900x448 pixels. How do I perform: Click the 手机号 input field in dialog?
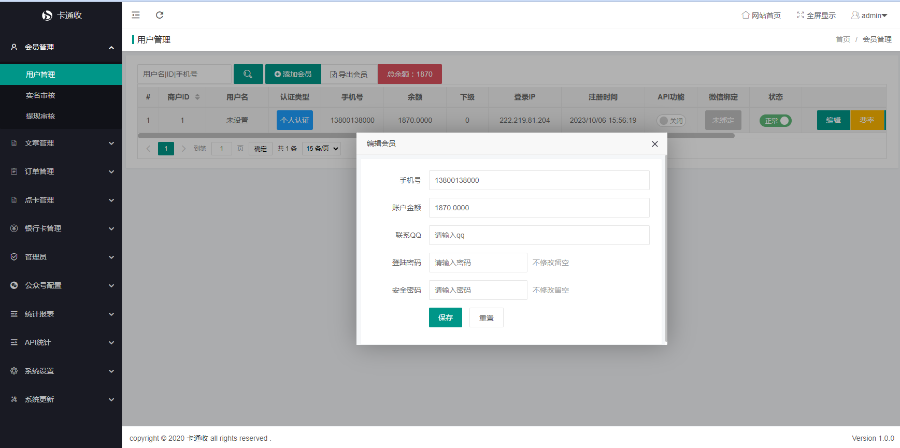[x=539, y=180]
